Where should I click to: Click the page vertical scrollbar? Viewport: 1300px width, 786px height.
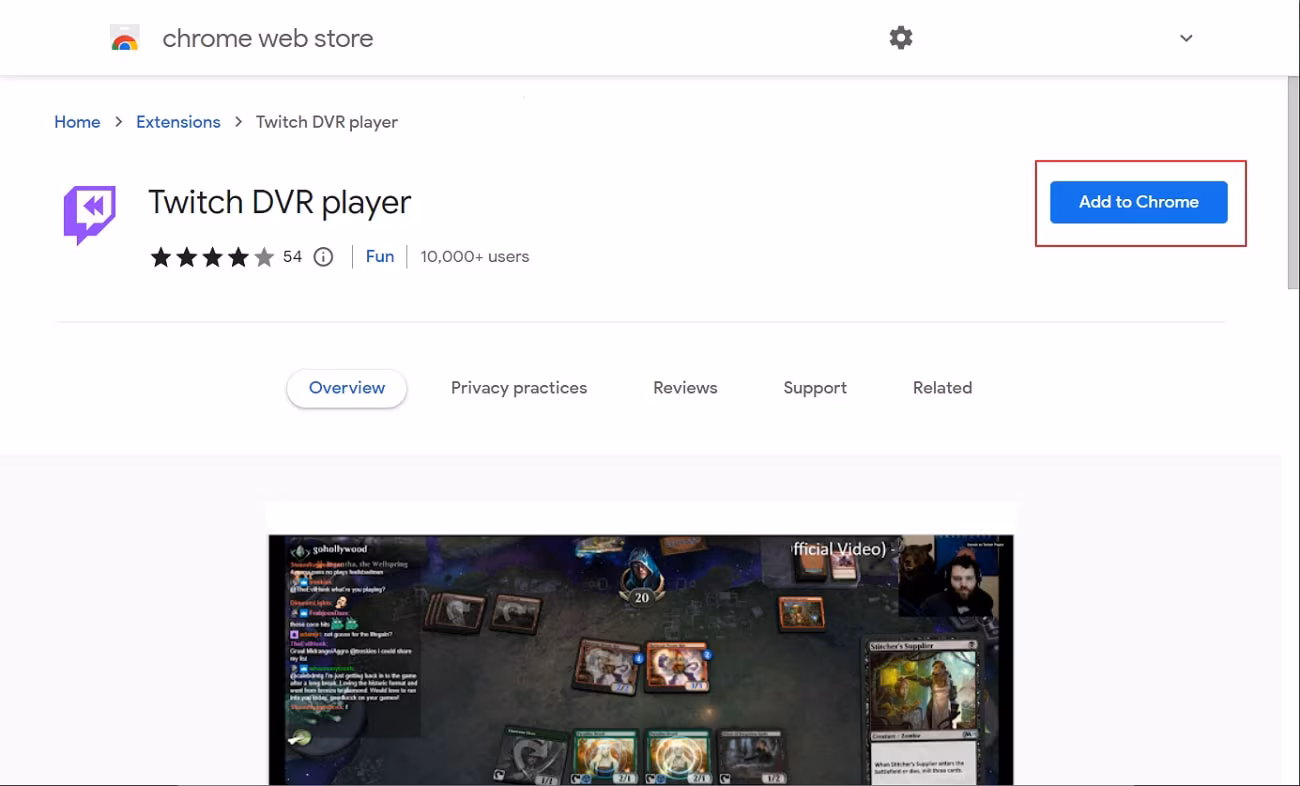coord(1292,185)
